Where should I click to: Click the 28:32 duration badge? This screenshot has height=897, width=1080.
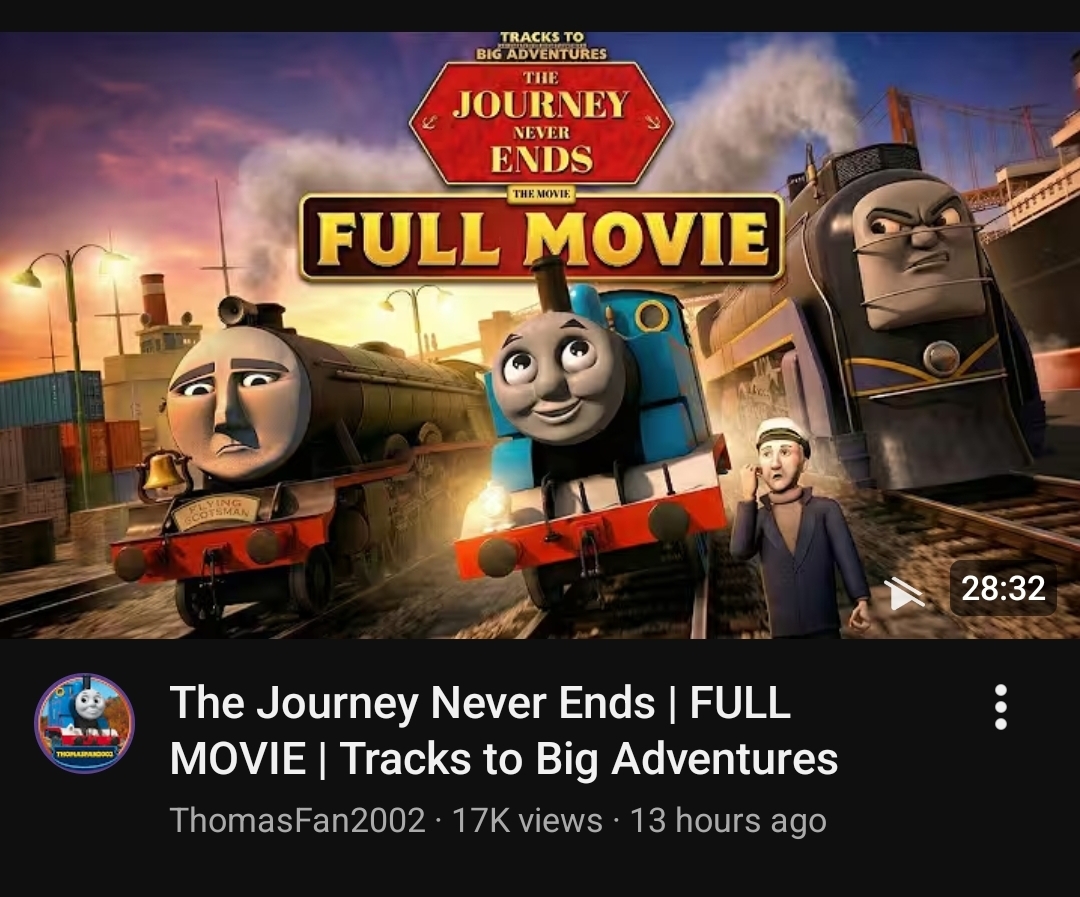pyautogui.click(x=1003, y=588)
